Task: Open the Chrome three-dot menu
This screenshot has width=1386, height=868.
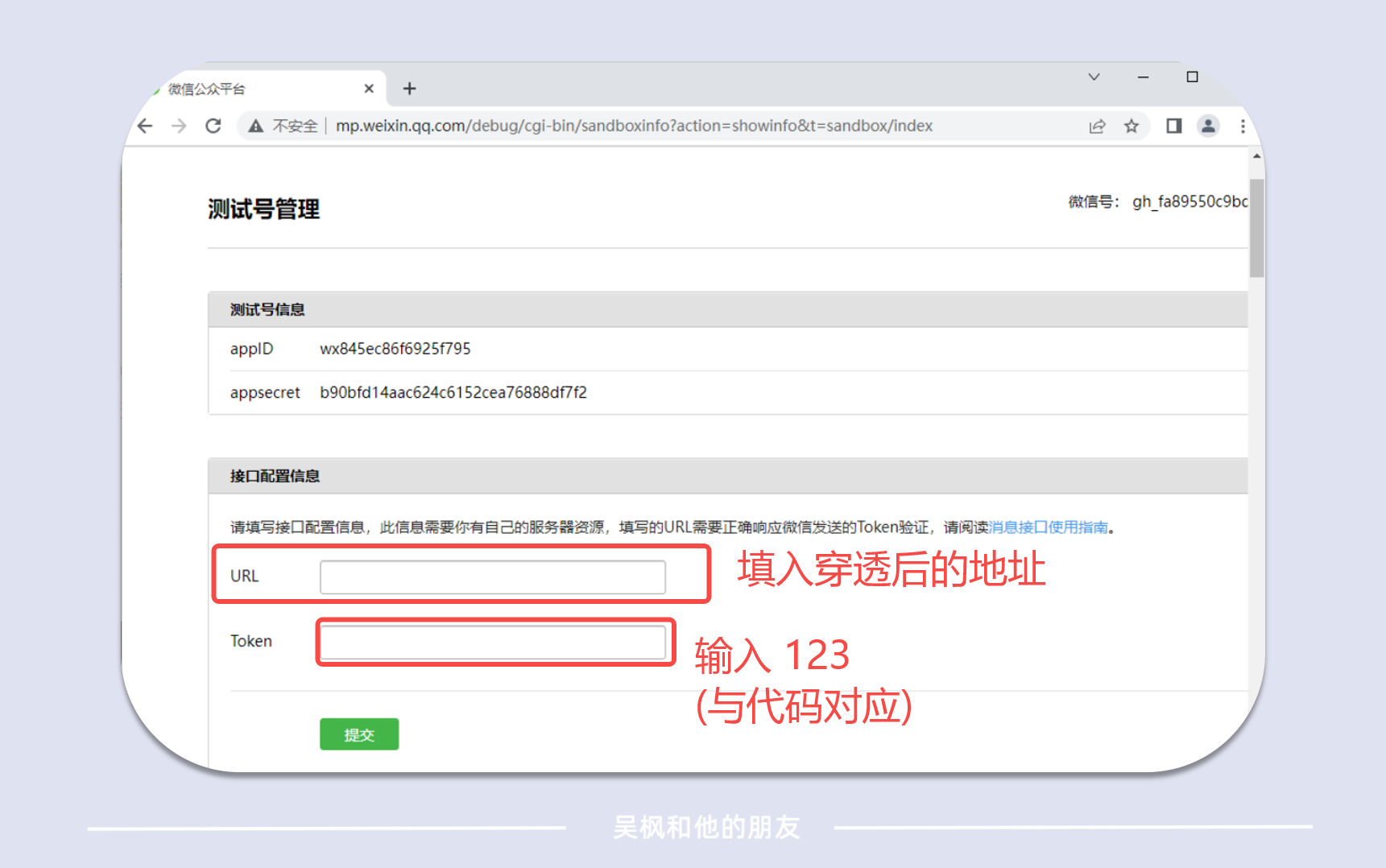Action: [x=1243, y=126]
